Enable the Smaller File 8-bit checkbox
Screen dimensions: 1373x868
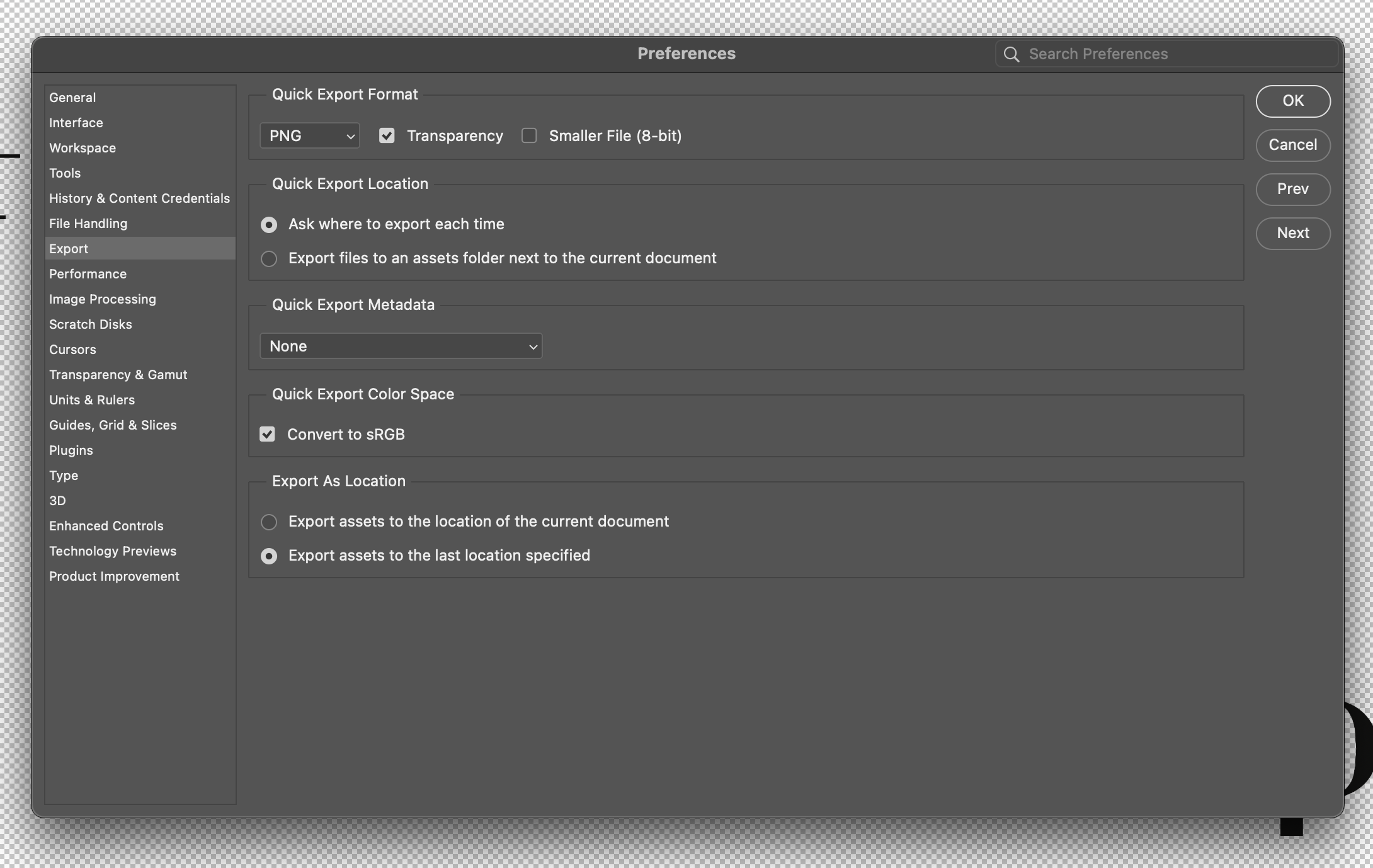point(529,135)
